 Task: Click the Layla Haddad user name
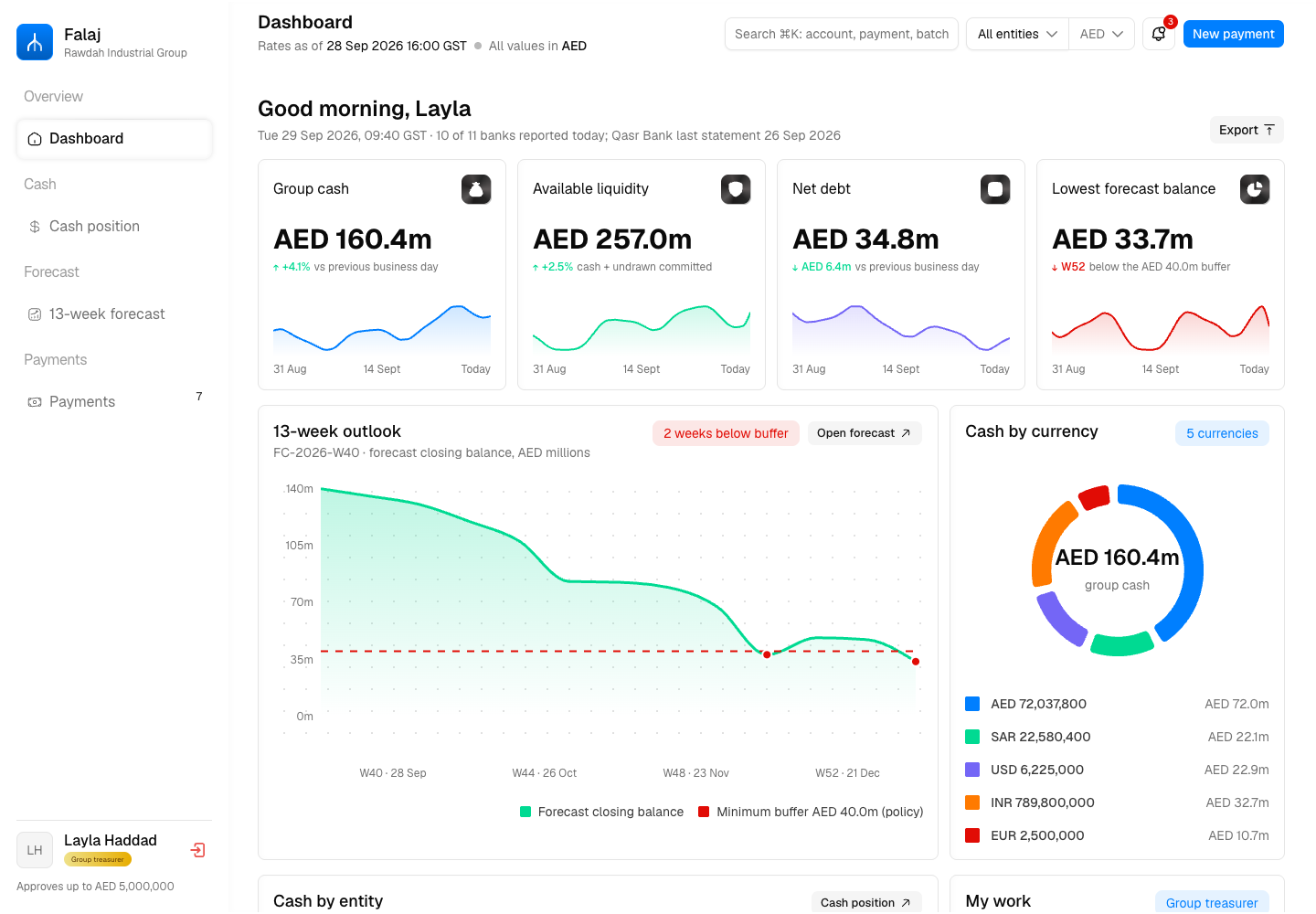click(111, 841)
